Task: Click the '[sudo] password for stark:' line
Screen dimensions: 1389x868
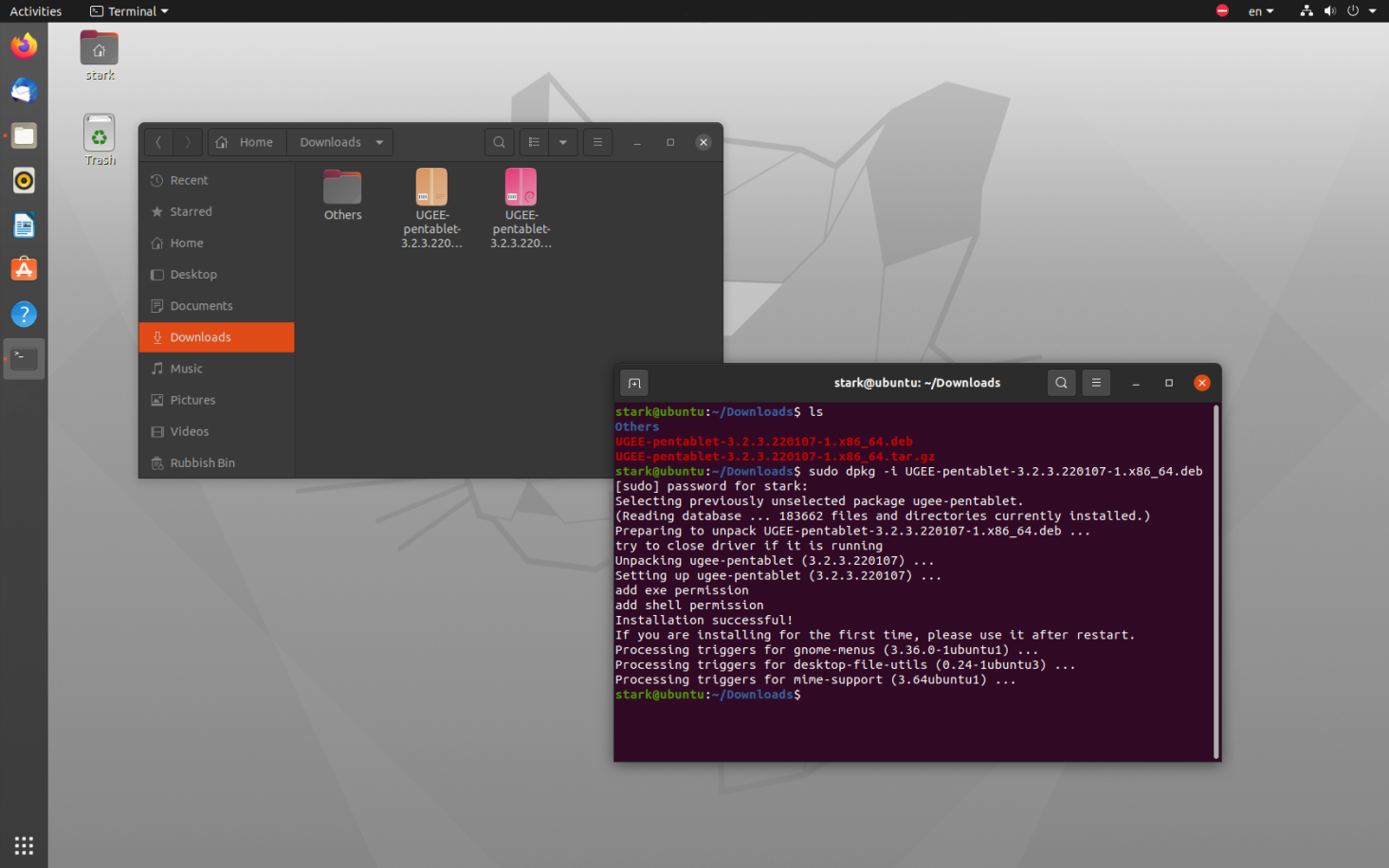Action: [711, 486]
